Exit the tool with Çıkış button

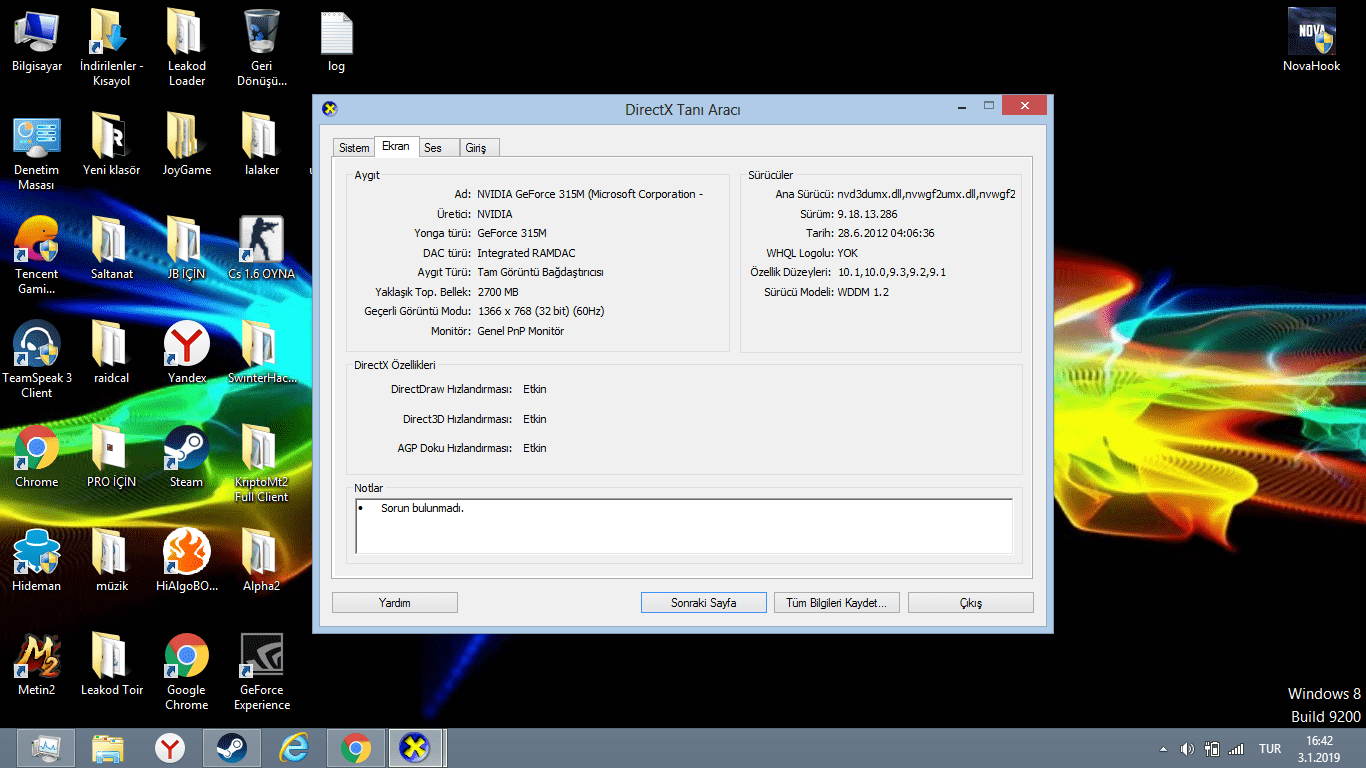971,603
